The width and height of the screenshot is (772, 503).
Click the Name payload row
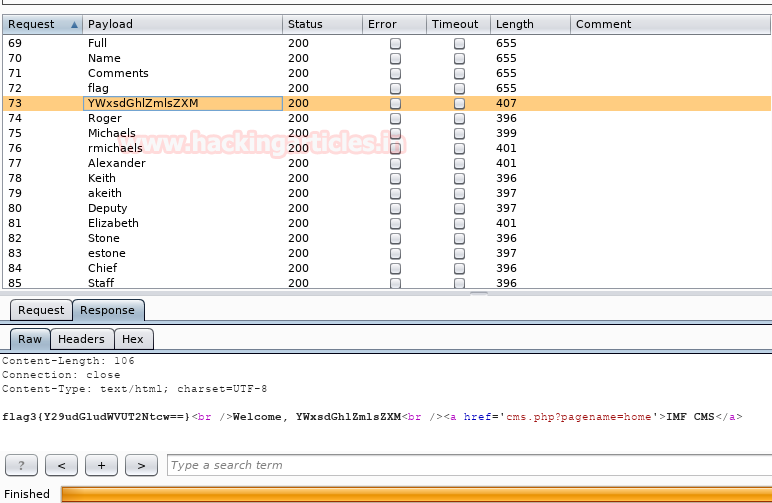click(x=386, y=58)
